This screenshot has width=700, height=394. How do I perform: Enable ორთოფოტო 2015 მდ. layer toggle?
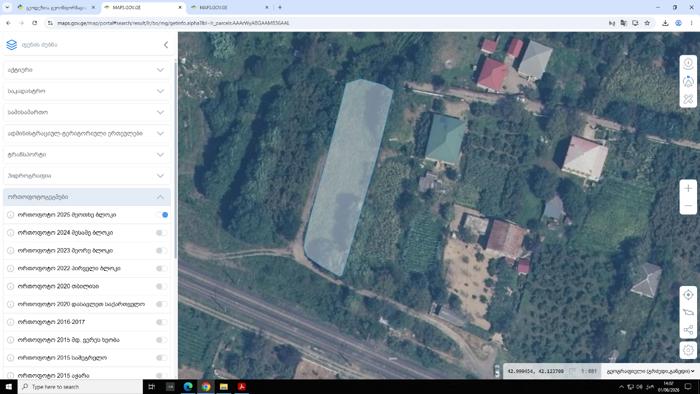click(162, 340)
